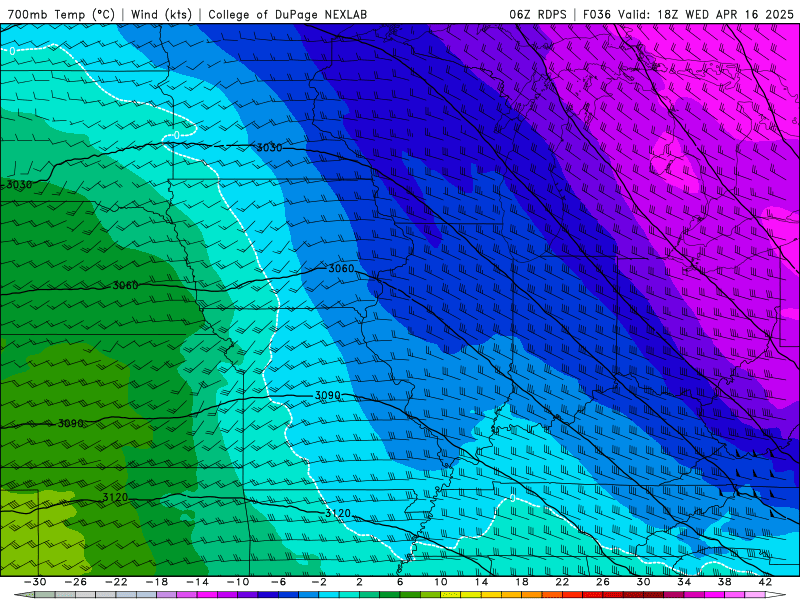Image resolution: width=800 pixels, height=600 pixels.
Task: Click the '42' tick label on the color scale
Action: (765, 582)
